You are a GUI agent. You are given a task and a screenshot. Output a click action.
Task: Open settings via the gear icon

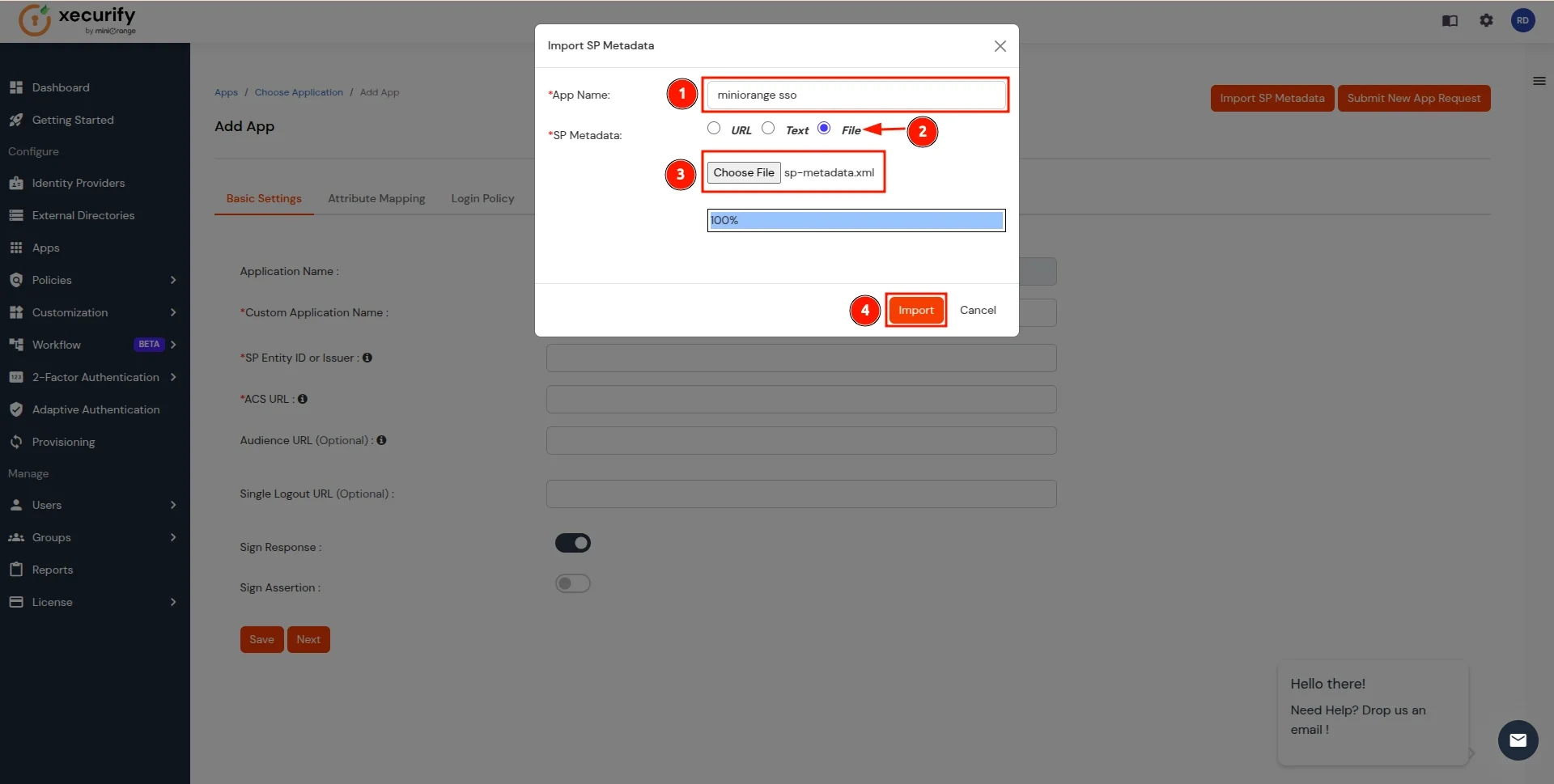point(1487,20)
